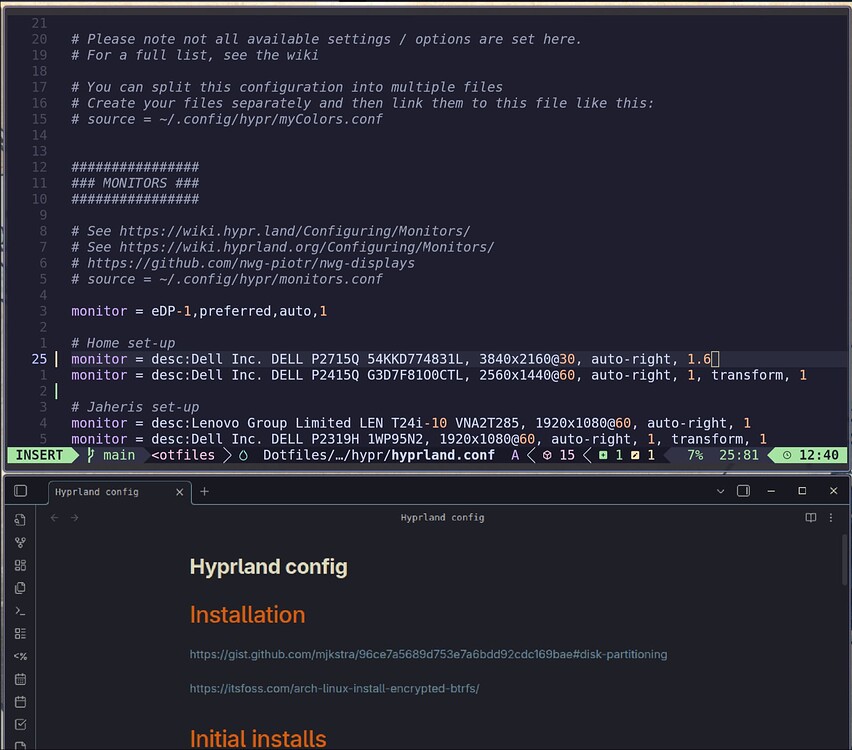852x750 pixels.
Task: Open calendar with grid dots in ribbon
Action: pyautogui.click(x=21, y=679)
